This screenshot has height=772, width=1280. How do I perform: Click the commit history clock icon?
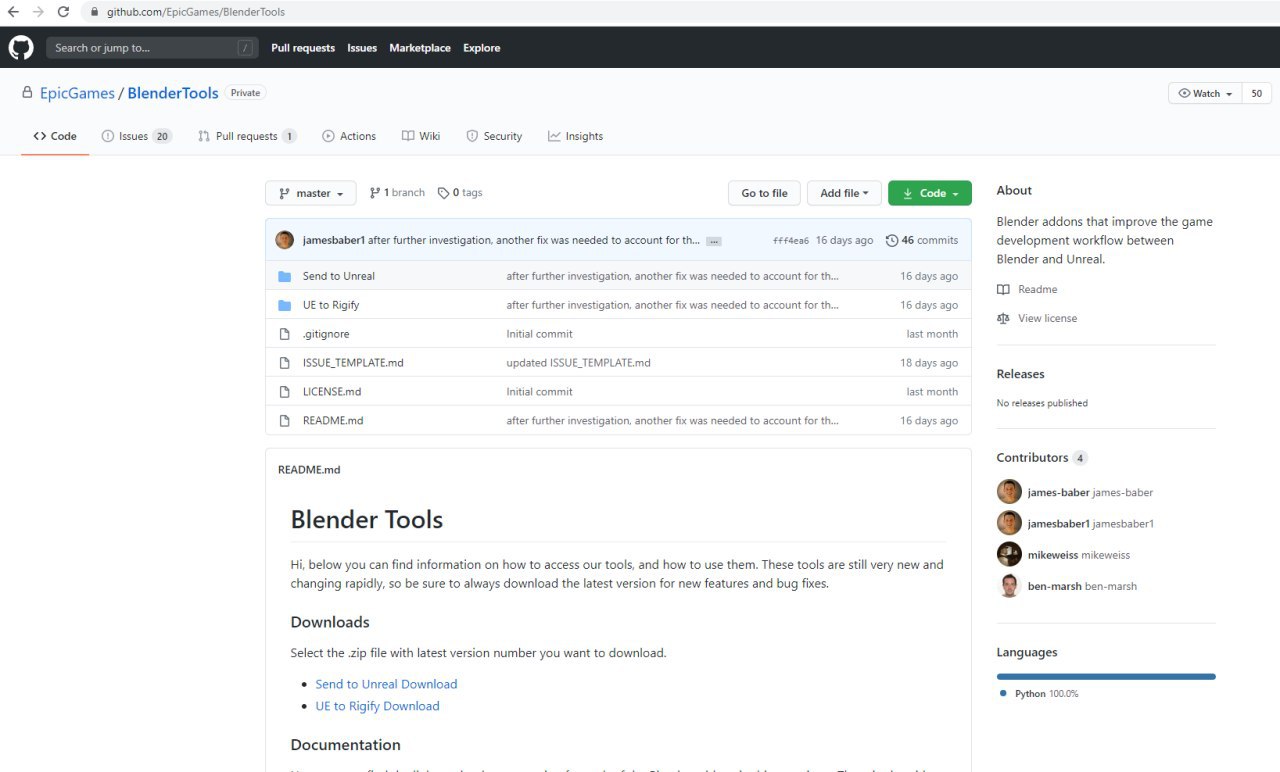click(892, 240)
